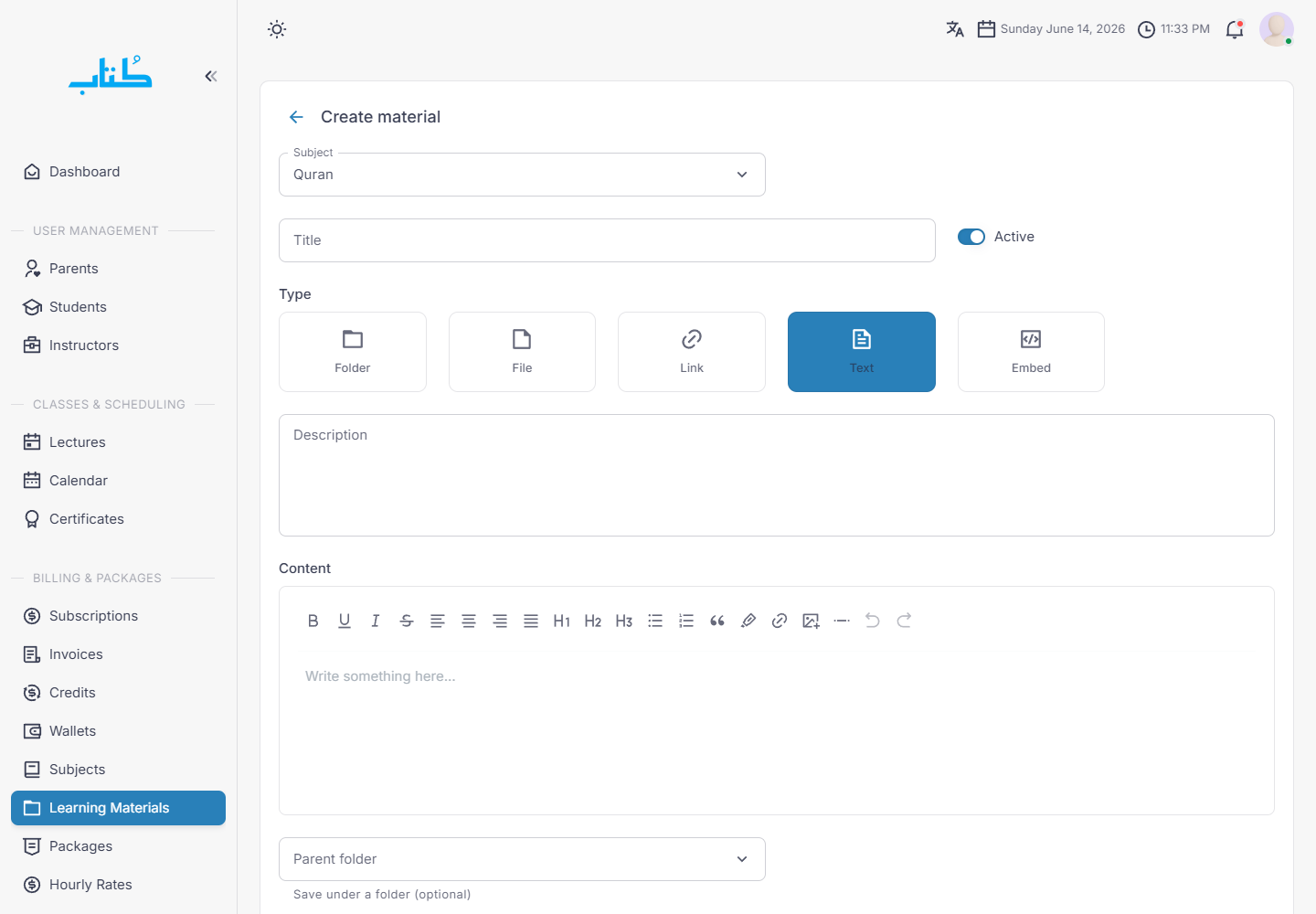1316x914 pixels.
Task: Insert a hyperlink in editor toolbar
Action: click(780, 621)
